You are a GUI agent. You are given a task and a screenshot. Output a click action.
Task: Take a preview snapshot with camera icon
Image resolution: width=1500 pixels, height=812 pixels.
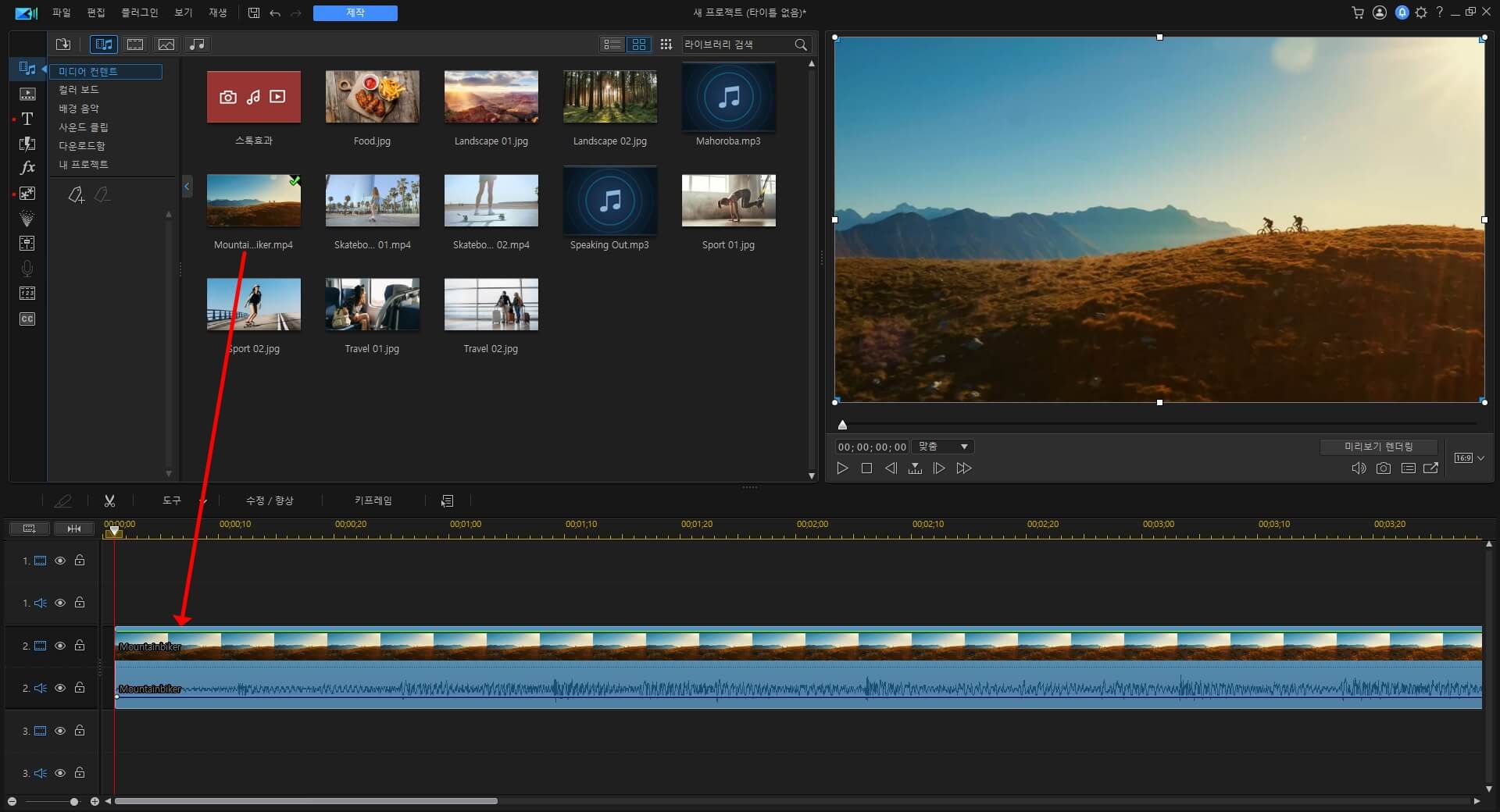[1384, 468]
